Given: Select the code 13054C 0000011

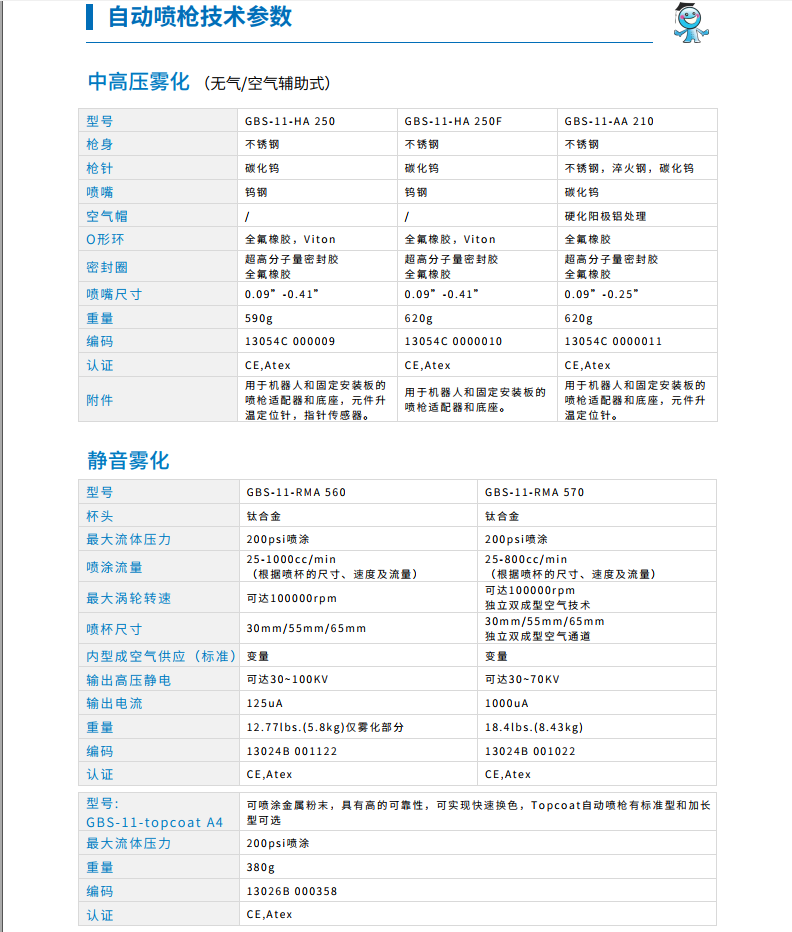Looking at the screenshot, I should (613, 341).
